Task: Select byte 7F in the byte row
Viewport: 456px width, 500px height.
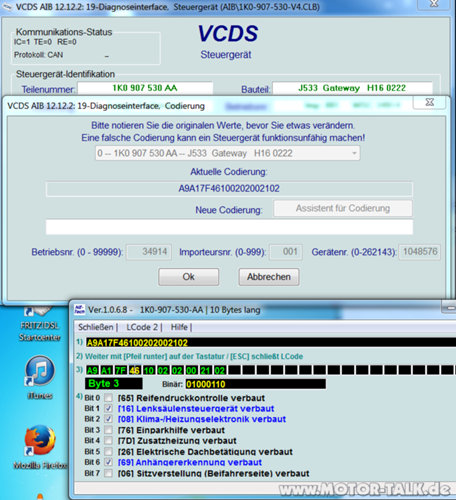Action: (121, 370)
